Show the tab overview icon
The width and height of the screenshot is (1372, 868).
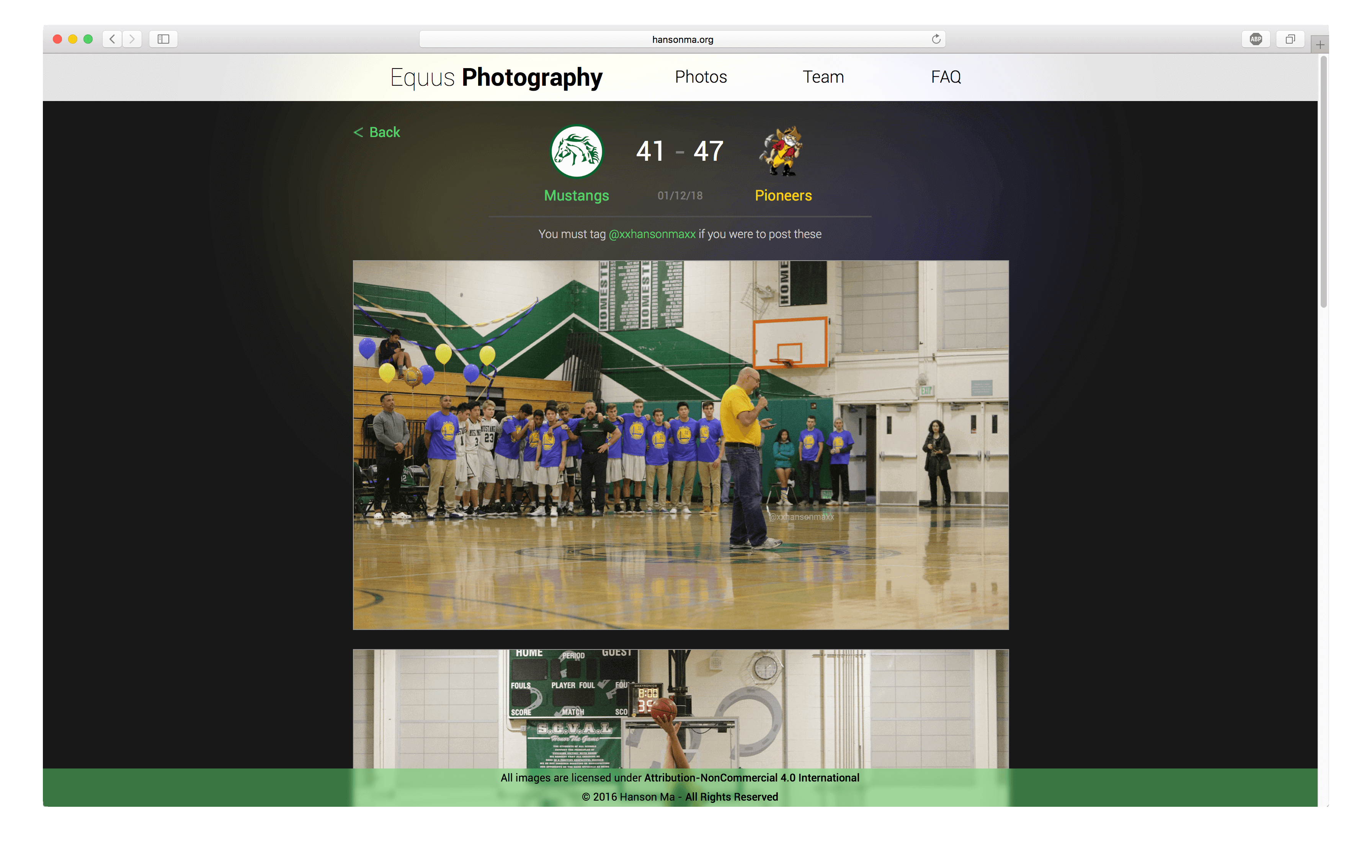point(1290,39)
